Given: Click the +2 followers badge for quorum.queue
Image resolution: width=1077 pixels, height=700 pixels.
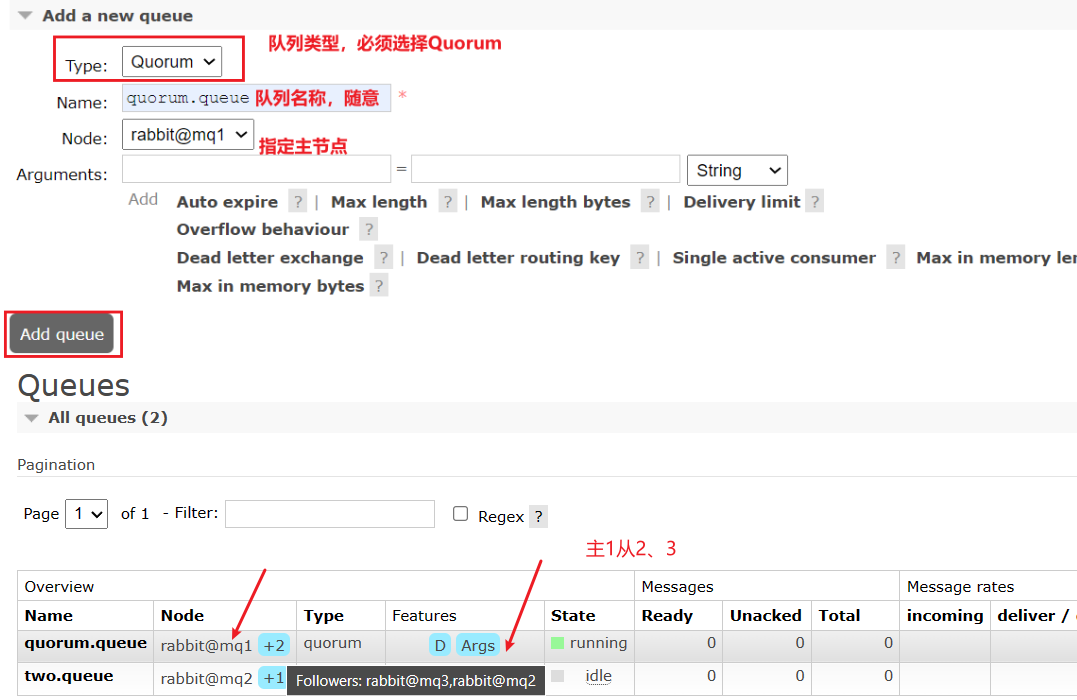Looking at the screenshot, I should coord(274,645).
